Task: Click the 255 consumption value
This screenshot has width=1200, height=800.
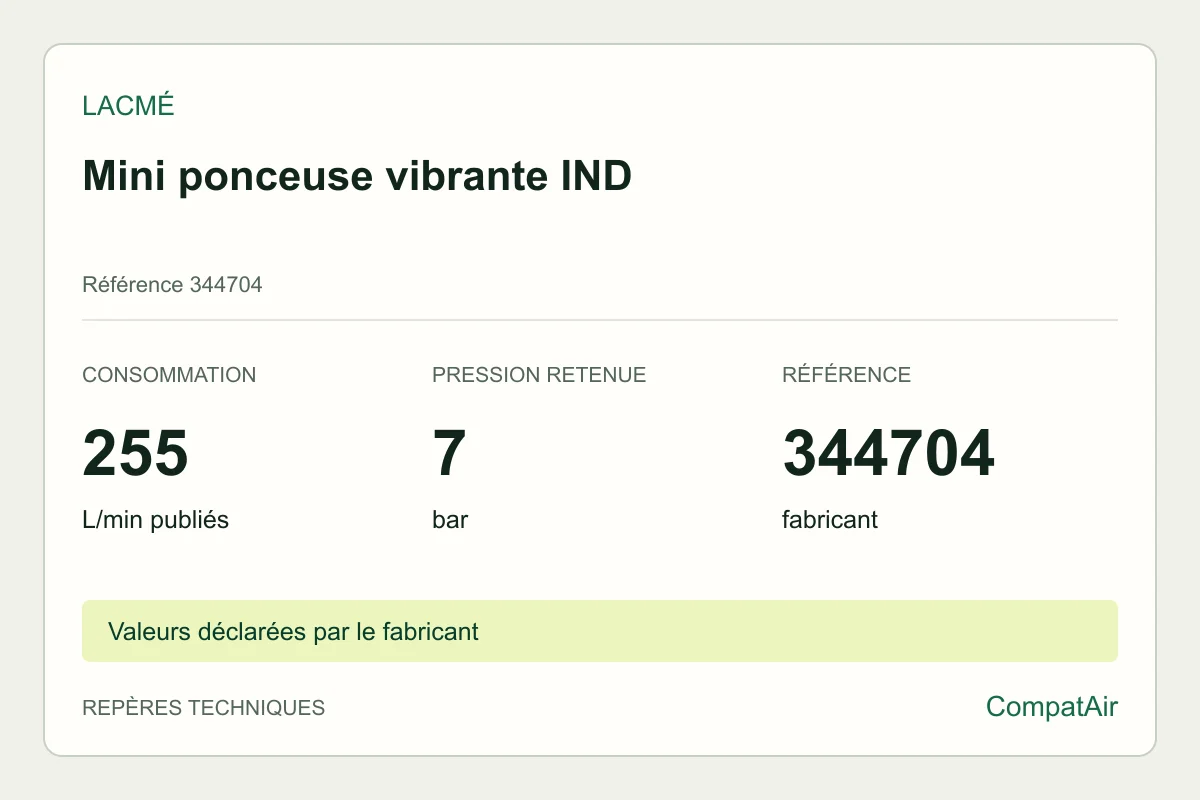Action: [x=135, y=453]
